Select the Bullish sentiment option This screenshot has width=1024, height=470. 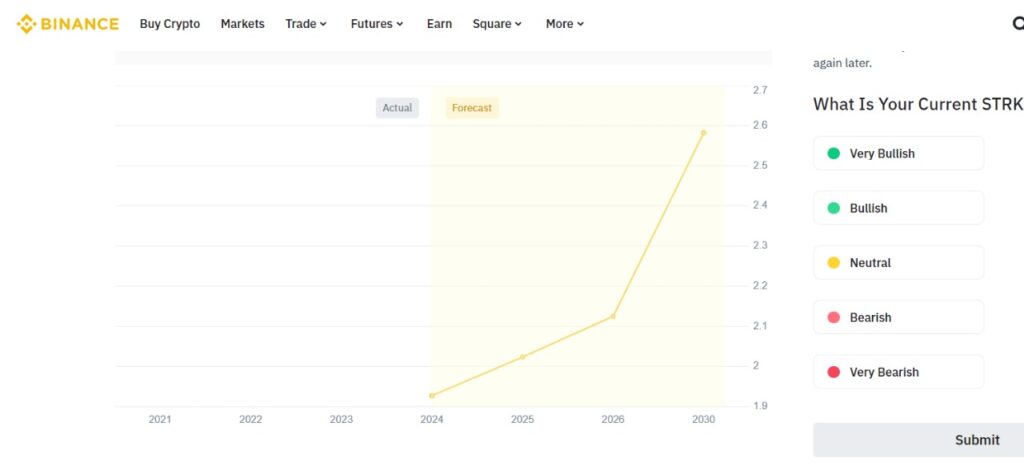tap(898, 208)
